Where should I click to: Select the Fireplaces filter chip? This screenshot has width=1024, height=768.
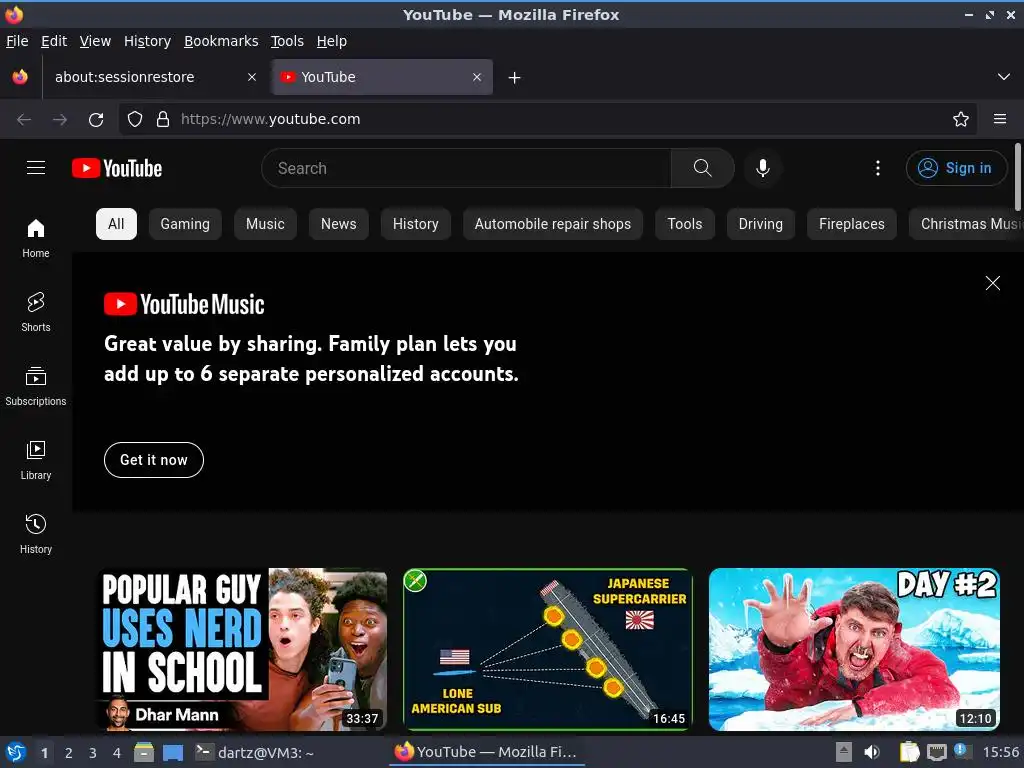852,224
